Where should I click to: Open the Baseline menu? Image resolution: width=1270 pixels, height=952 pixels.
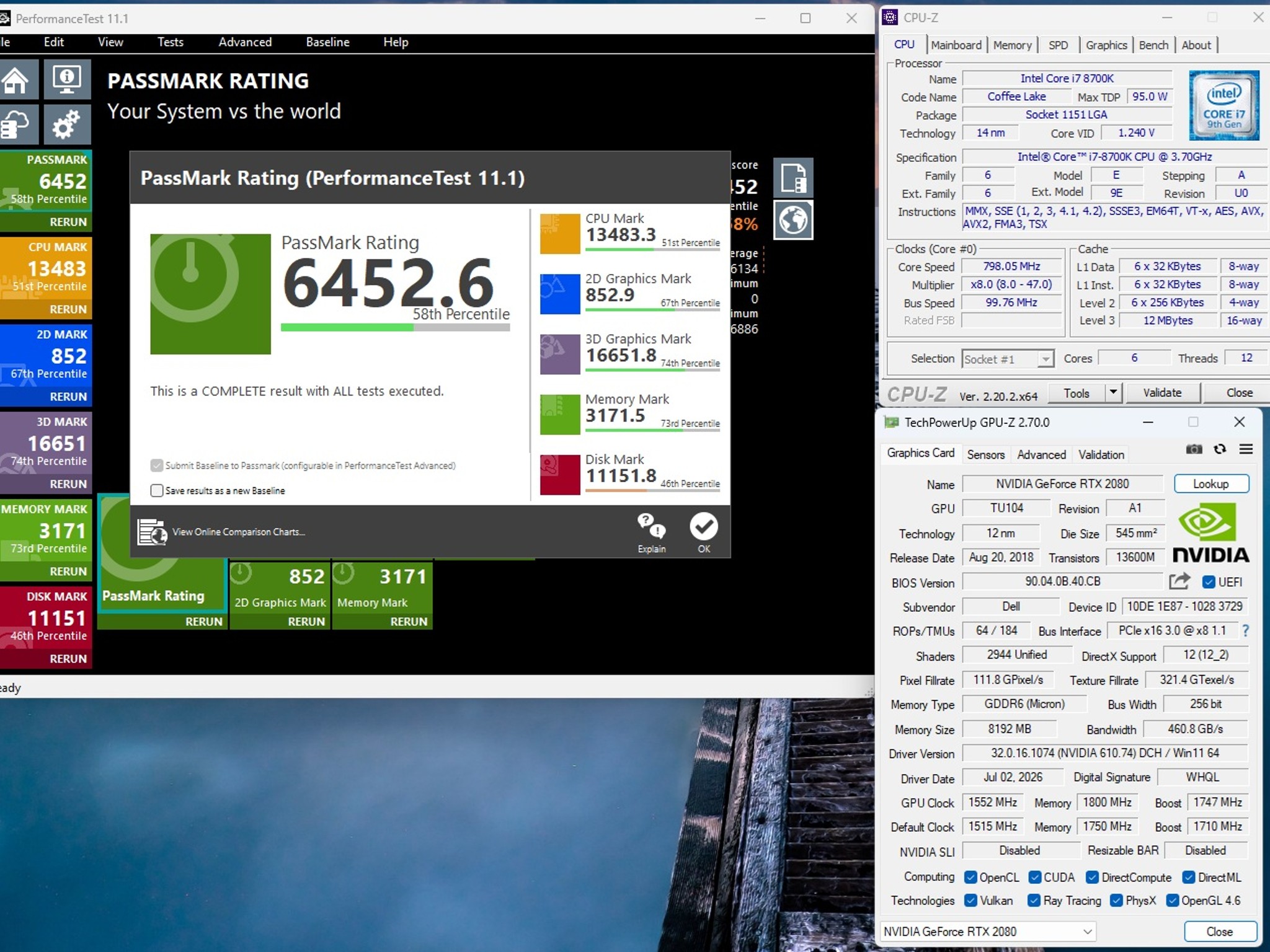(x=327, y=42)
